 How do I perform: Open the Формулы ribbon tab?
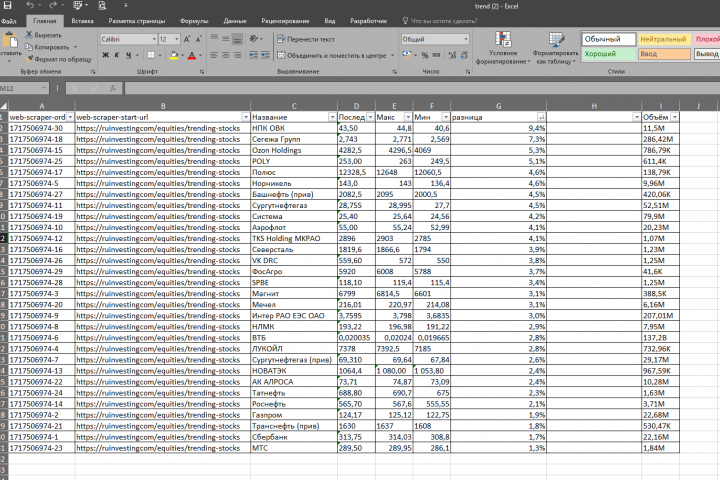(194, 21)
